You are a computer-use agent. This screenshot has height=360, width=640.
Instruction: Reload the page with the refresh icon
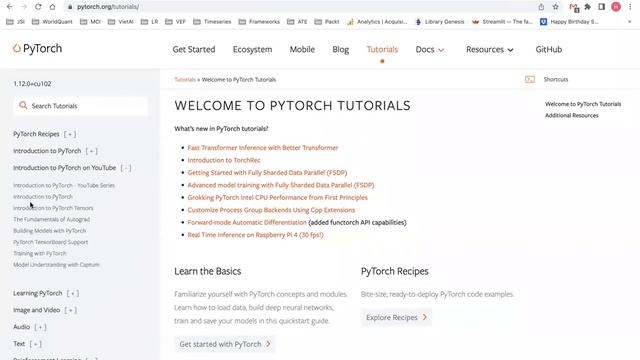[x=38, y=7]
